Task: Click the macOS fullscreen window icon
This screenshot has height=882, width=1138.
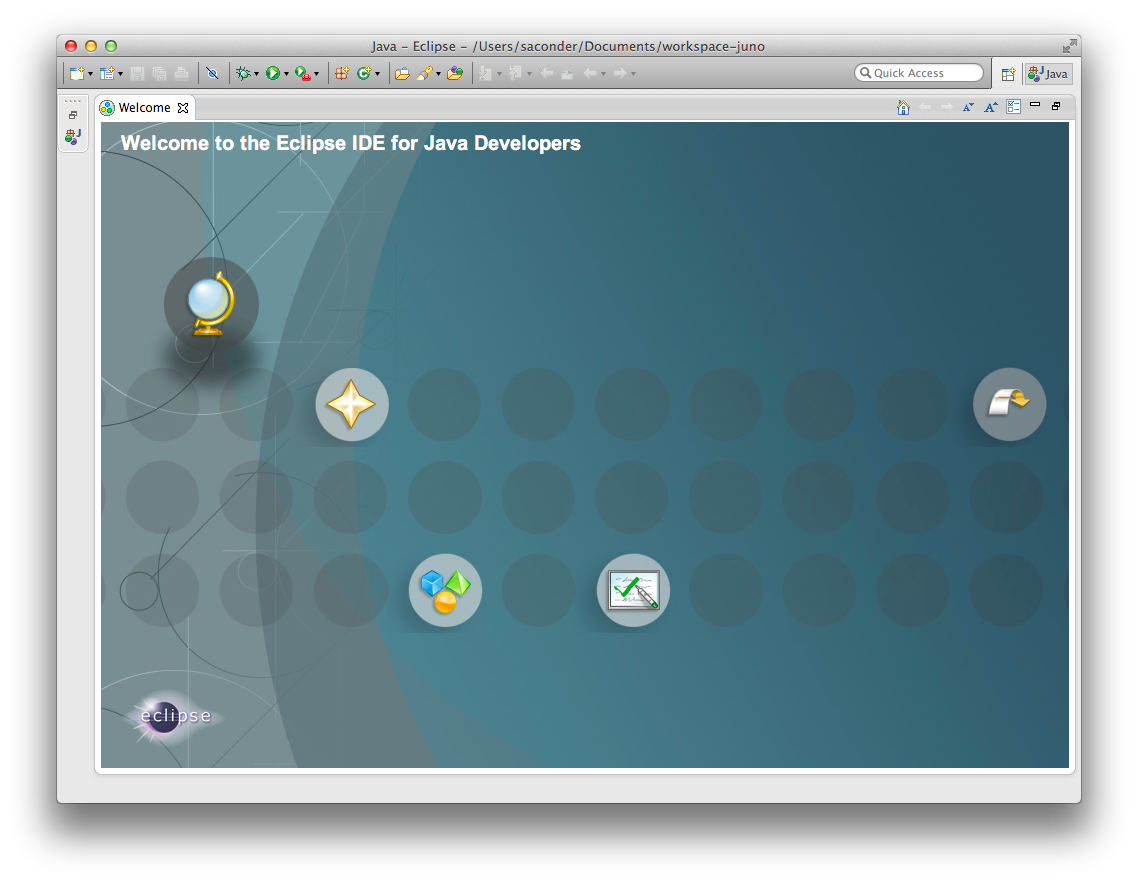Action: [x=1069, y=46]
